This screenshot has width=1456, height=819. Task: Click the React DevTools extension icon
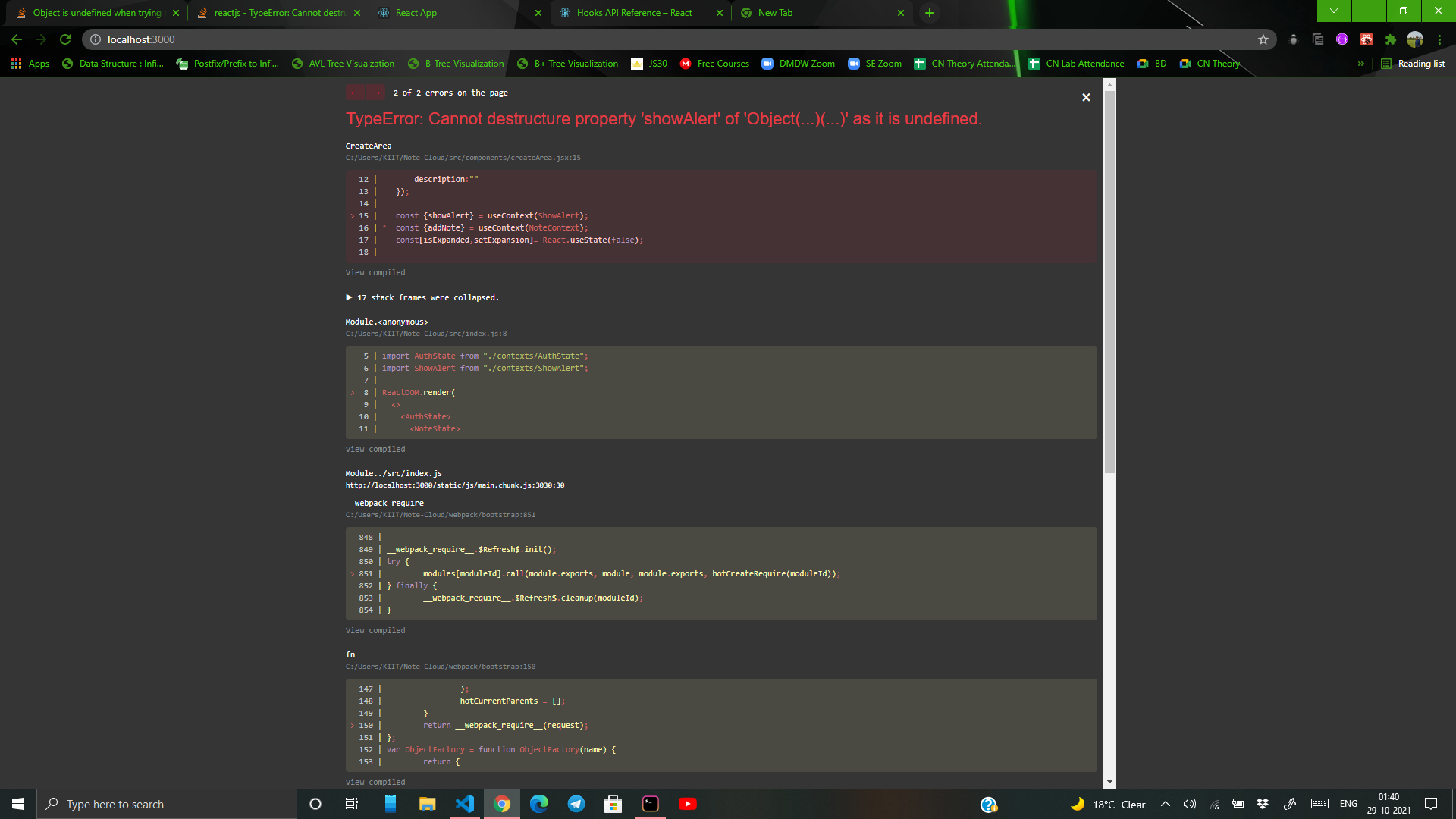(x=1367, y=40)
